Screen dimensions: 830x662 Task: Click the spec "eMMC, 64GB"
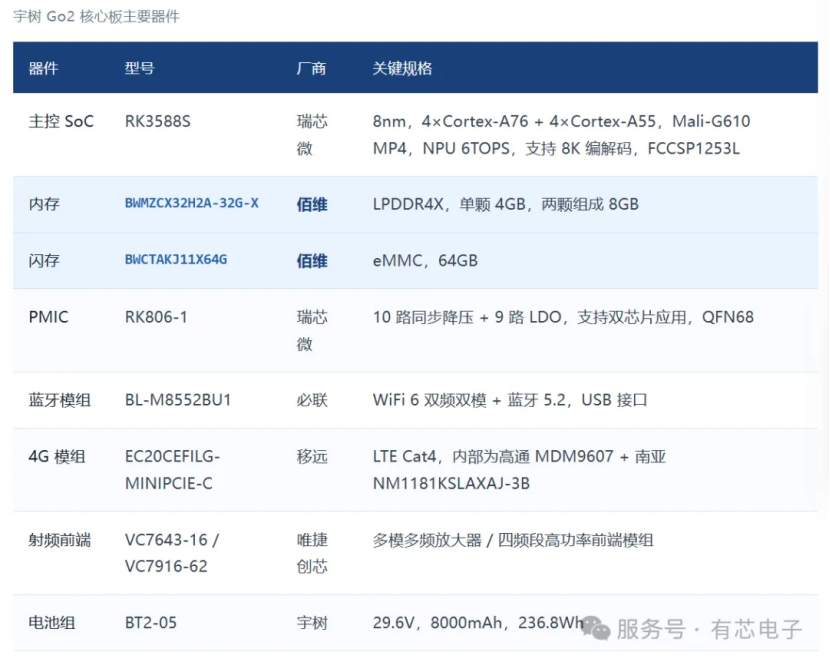[425, 261]
